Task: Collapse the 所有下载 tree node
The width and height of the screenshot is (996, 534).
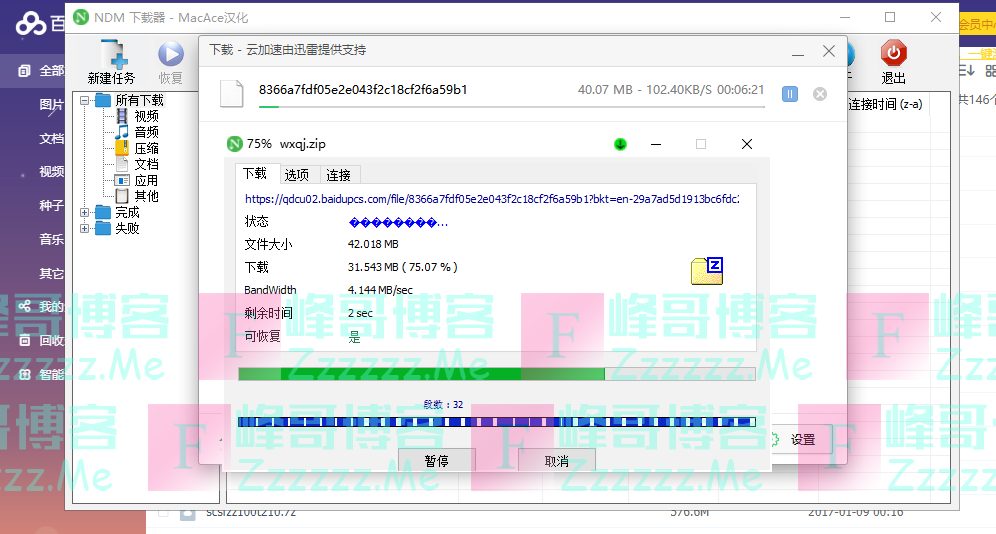Action: [x=86, y=100]
